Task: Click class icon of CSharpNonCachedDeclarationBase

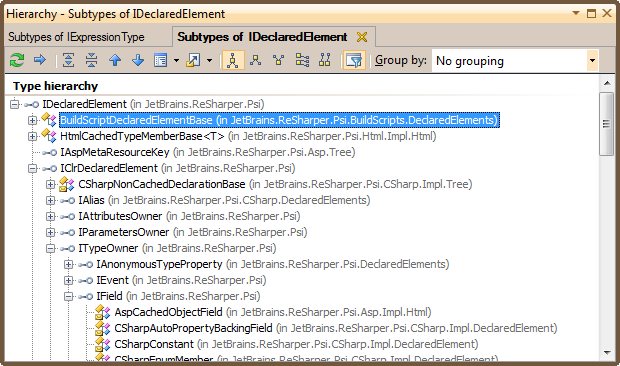Action: click(66, 184)
